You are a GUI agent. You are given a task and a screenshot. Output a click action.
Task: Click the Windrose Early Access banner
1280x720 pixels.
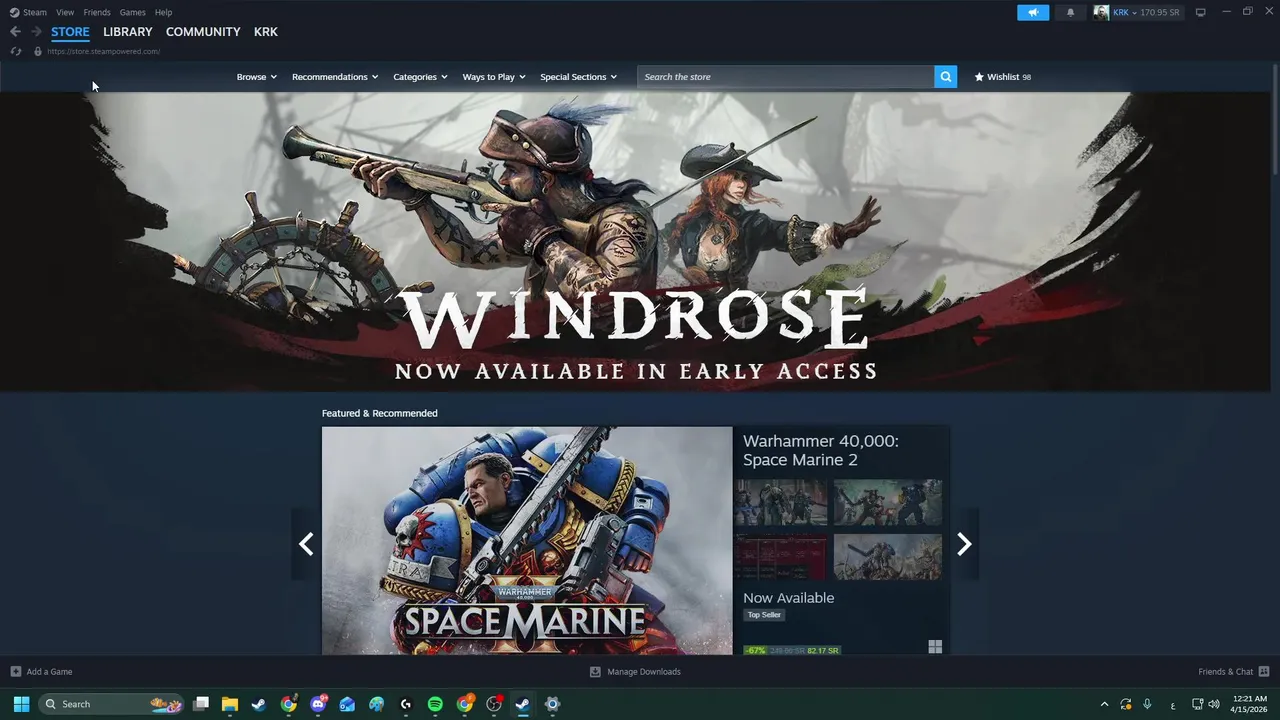[x=635, y=242]
